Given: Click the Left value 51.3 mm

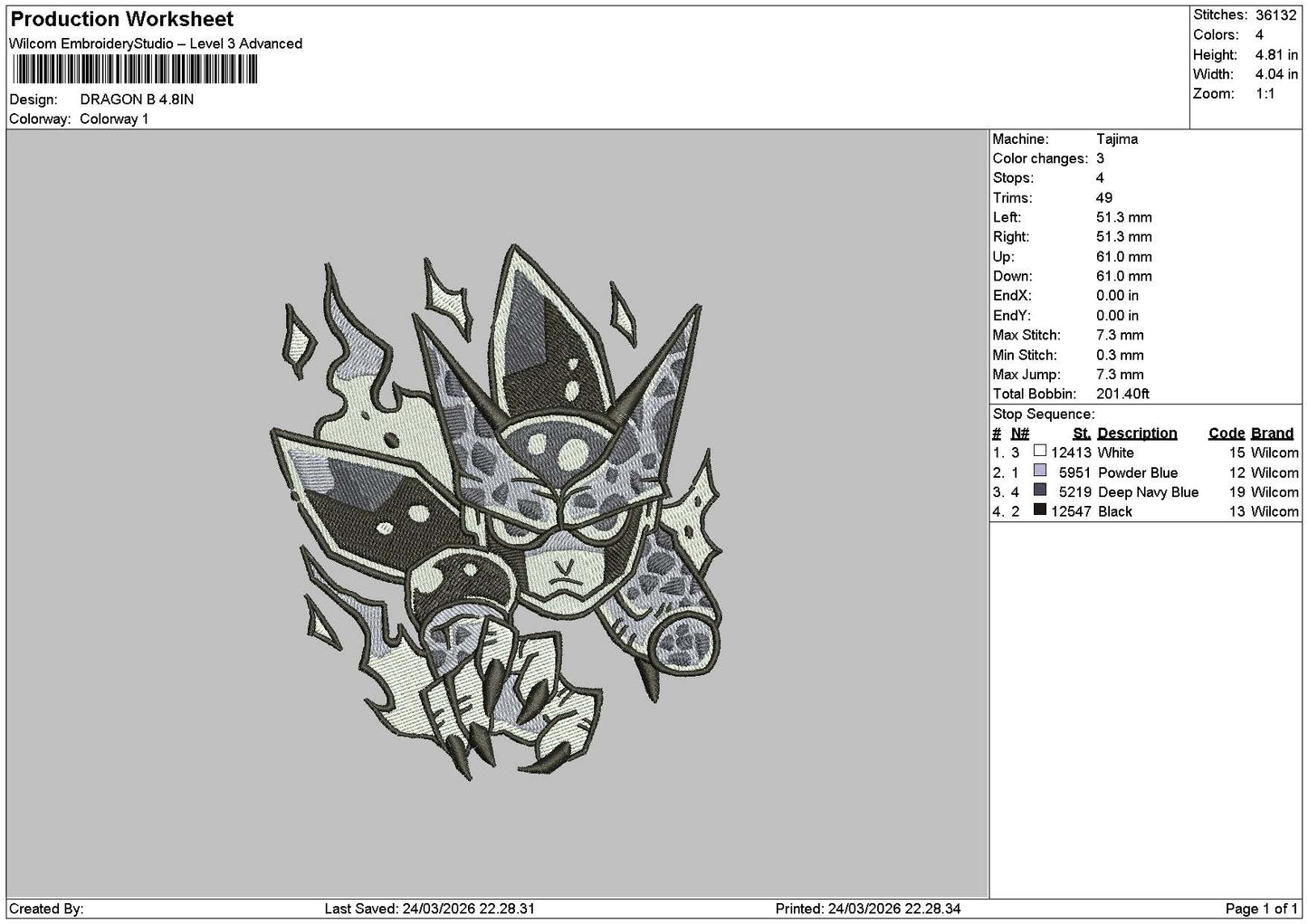Looking at the screenshot, I should click(x=1123, y=217).
